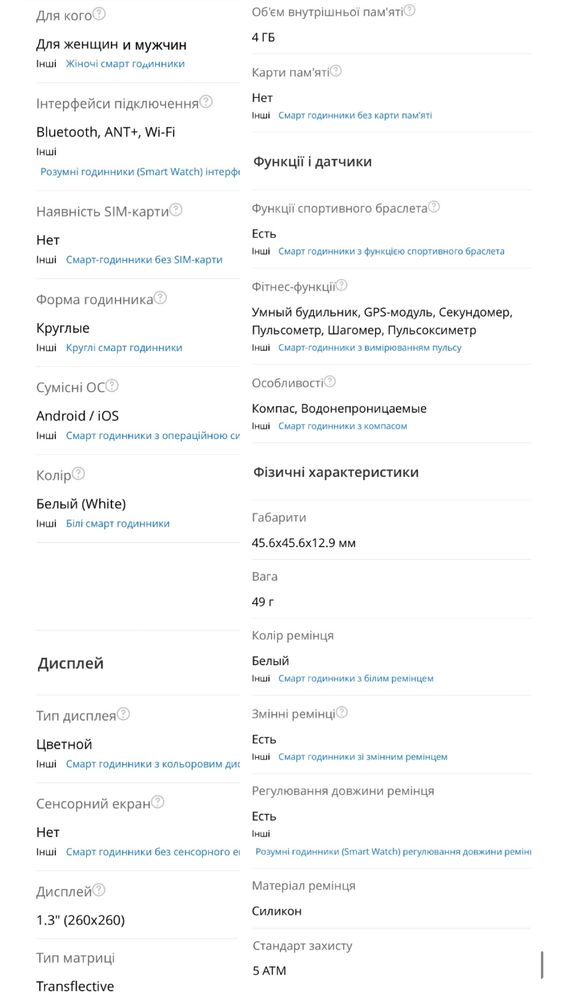This screenshot has height=999, width=562.
Task: Follow Смарт-годинники без SIM-карти link
Action: pos(144,260)
